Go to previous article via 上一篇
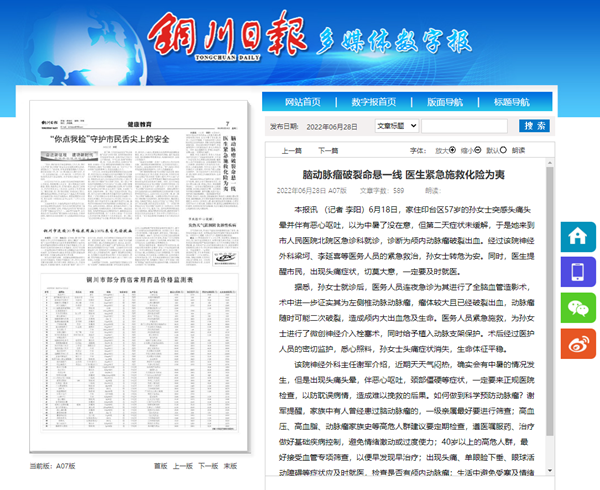The height and width of the screenshot is (490, 600). pyautogui.click(x=292, y=151)
